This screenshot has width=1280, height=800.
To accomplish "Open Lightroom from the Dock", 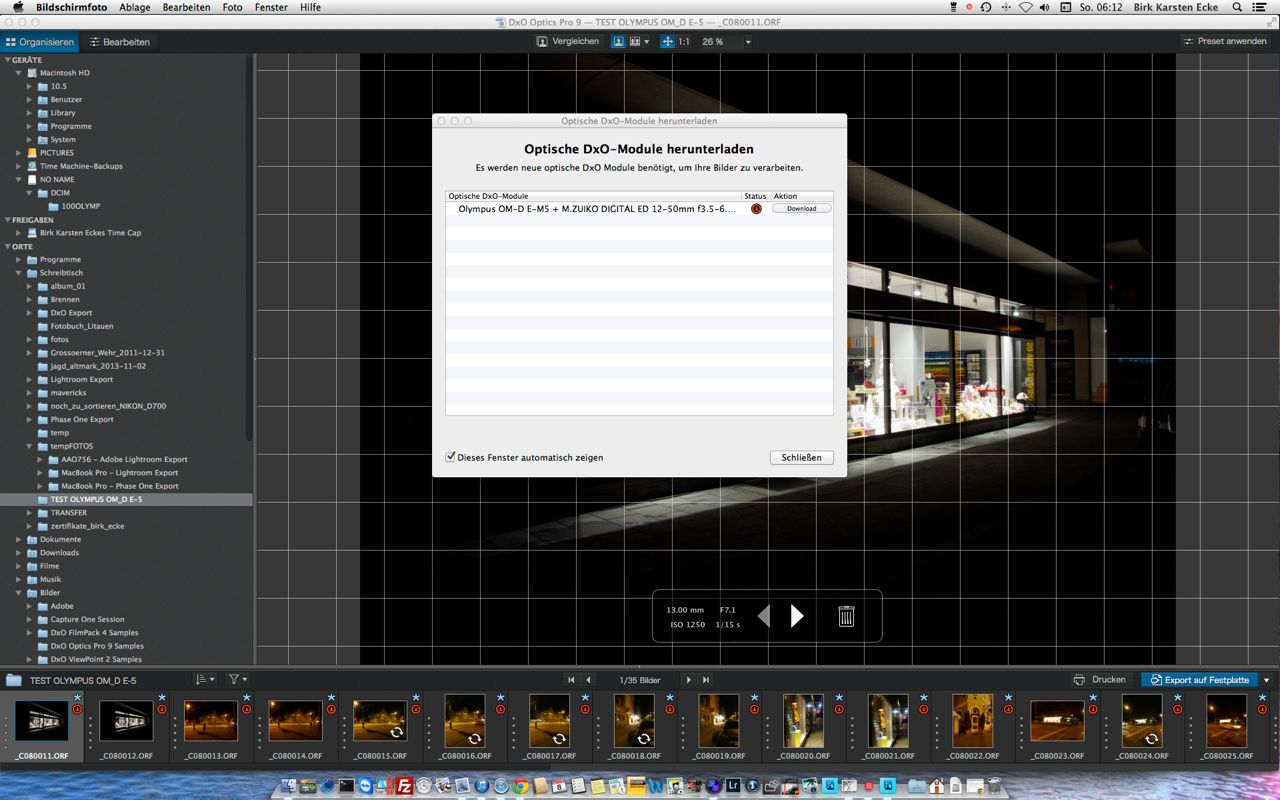I will (x=733, y=786).
